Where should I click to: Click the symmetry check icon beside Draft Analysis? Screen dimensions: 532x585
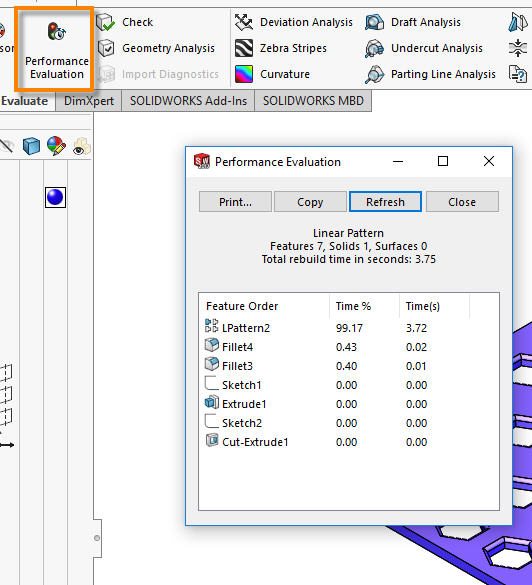518,22
